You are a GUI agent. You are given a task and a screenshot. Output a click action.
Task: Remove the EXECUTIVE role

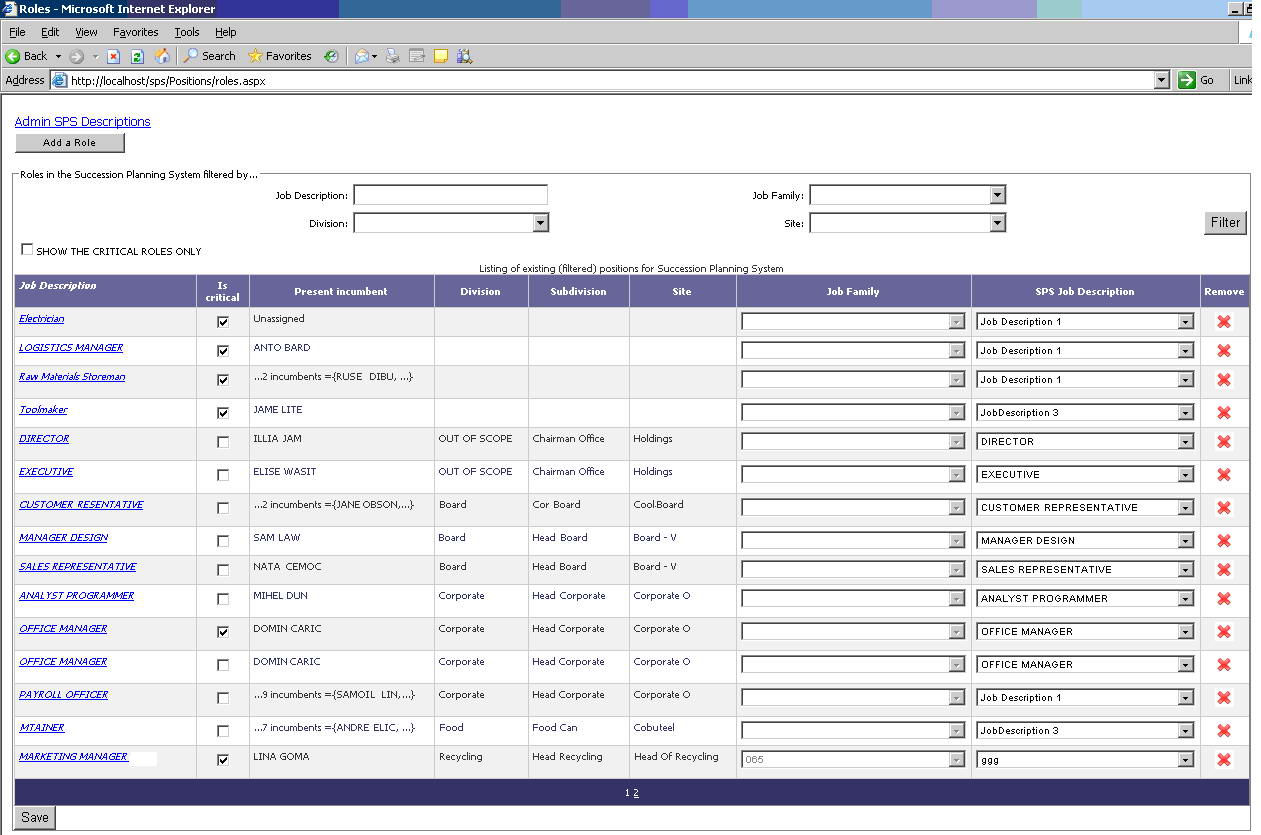coord(1224,474)
